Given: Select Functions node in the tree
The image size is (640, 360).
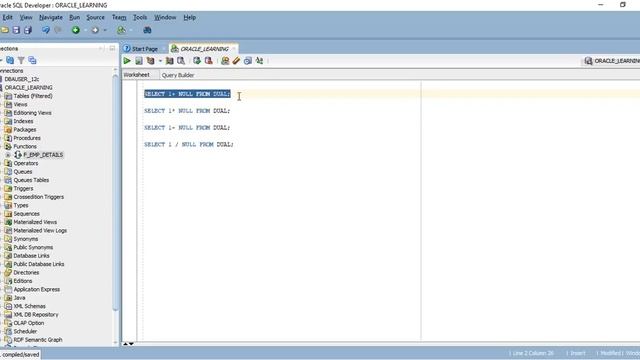Looking at the screenshot, I should 25,146.
